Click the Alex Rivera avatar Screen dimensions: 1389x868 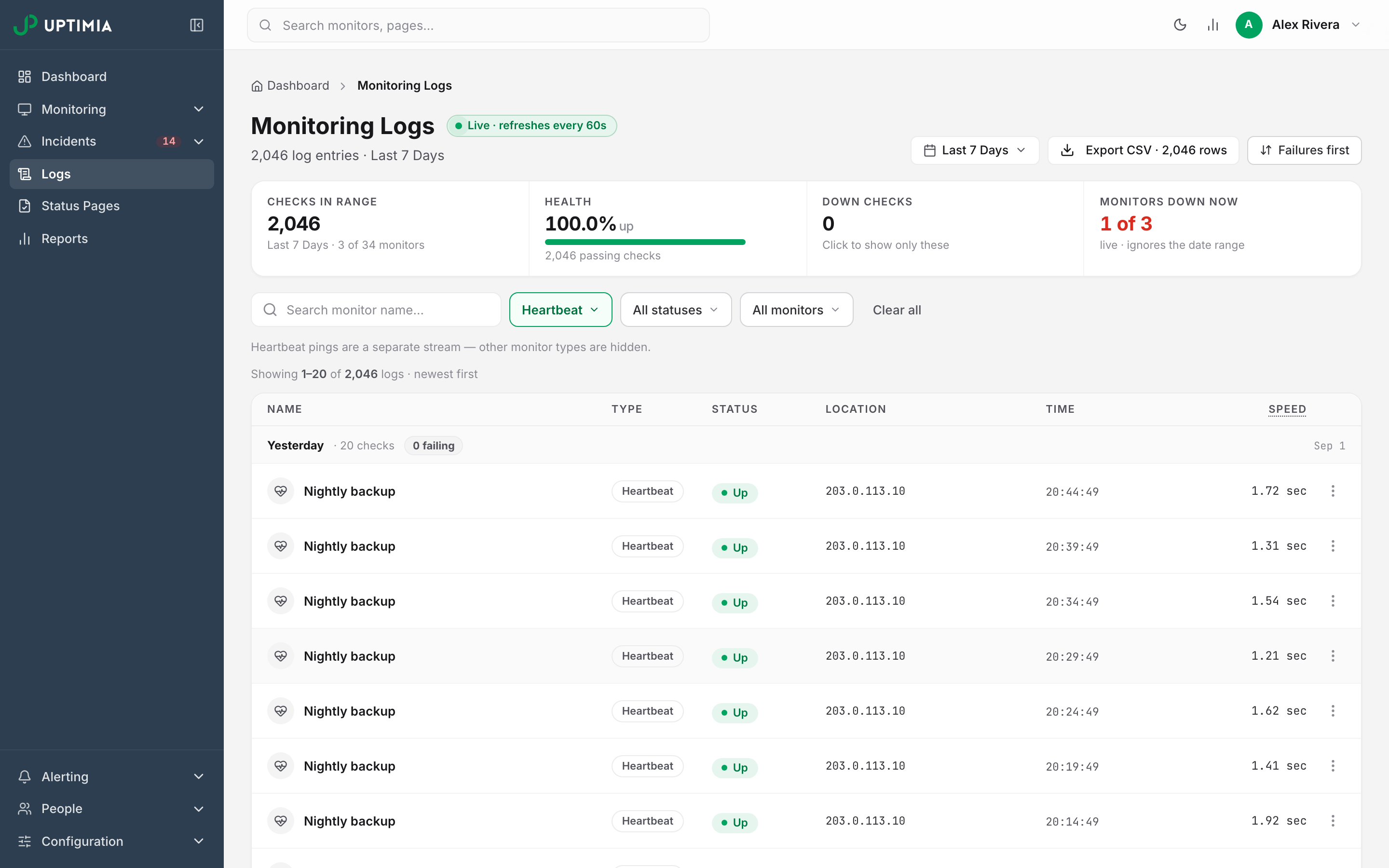(x=1248, y=25)
